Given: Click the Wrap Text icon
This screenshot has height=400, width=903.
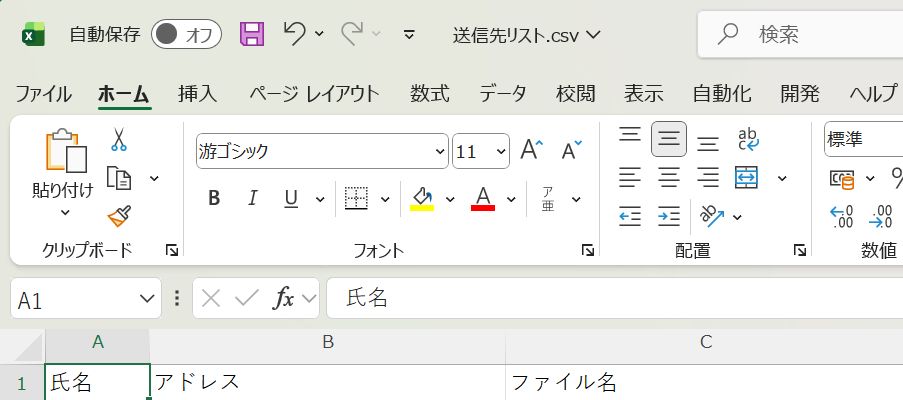Looking at the screenshot, I should coord(747,139).
